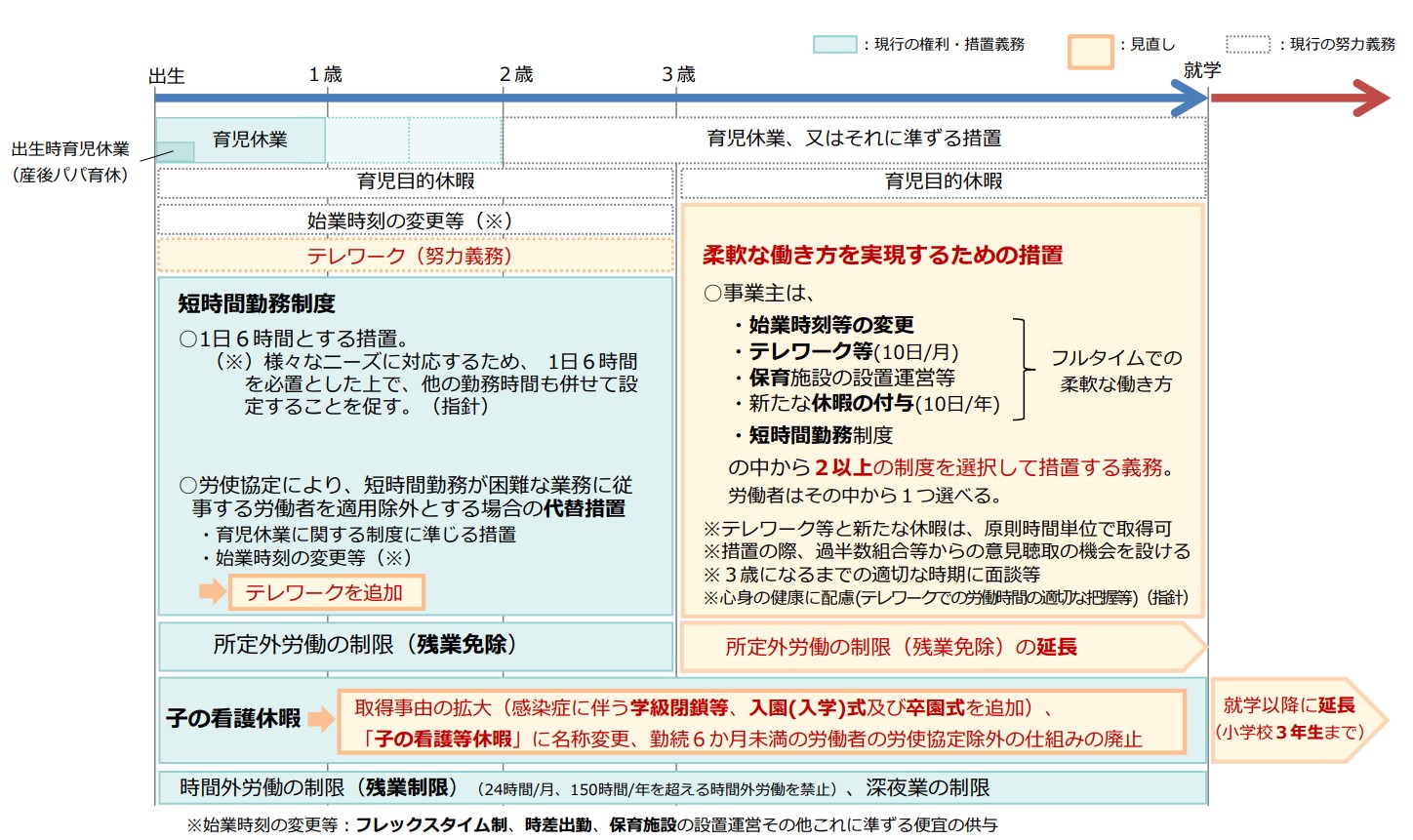Screen dimensions: 1413x840
Task: Click 時間外労働の制限(残業制限) text
Action: [x=318, y=787]
